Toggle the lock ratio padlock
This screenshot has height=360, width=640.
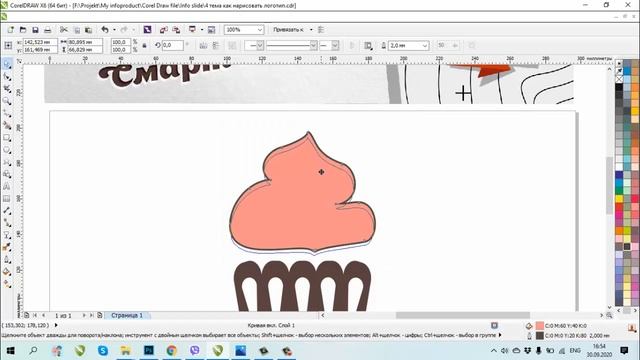click(x=144, y=46)
